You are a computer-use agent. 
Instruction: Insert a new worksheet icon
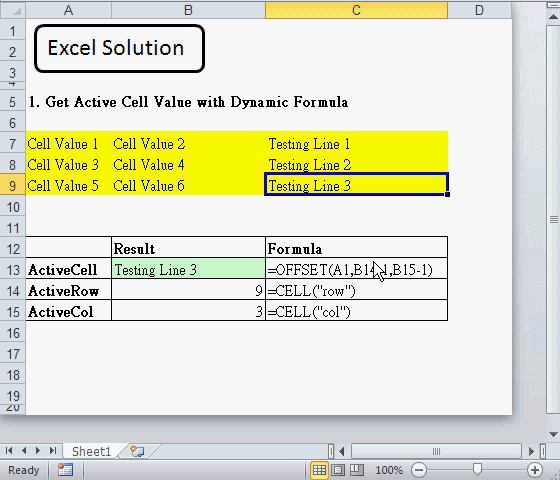(x=137, y=451)
